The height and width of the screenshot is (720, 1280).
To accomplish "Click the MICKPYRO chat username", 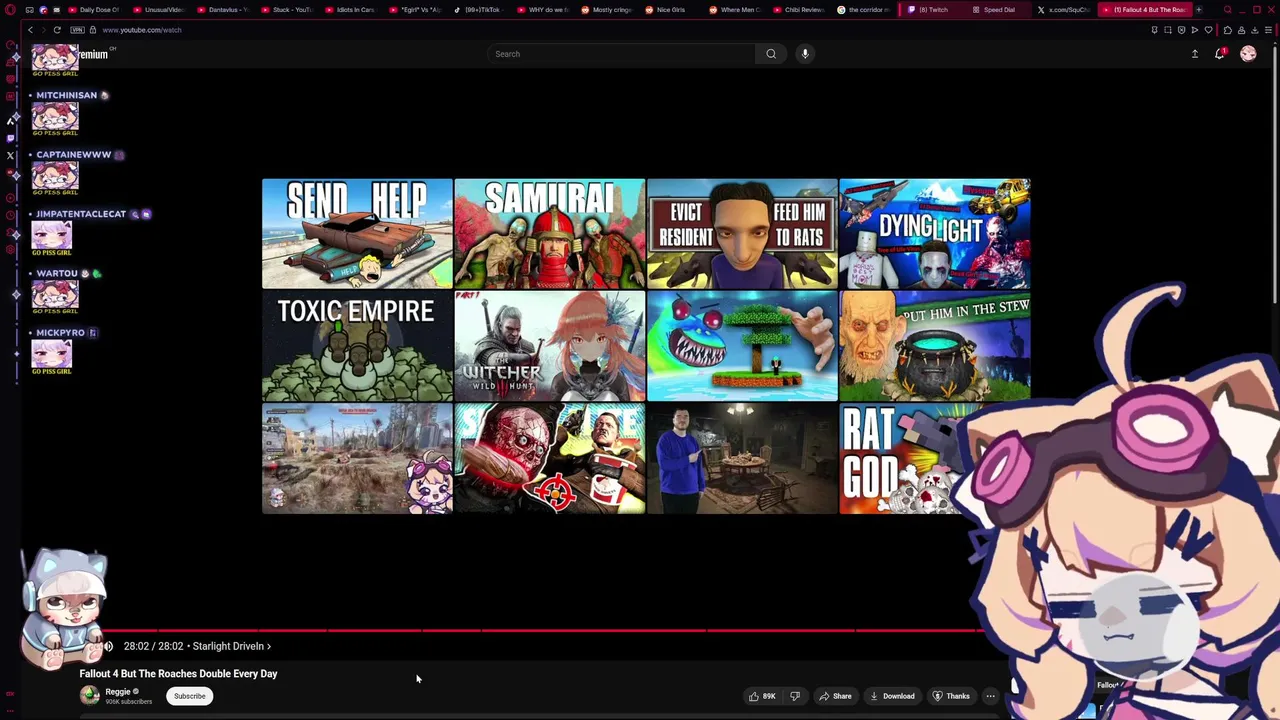I will click(x=60, y=333).
